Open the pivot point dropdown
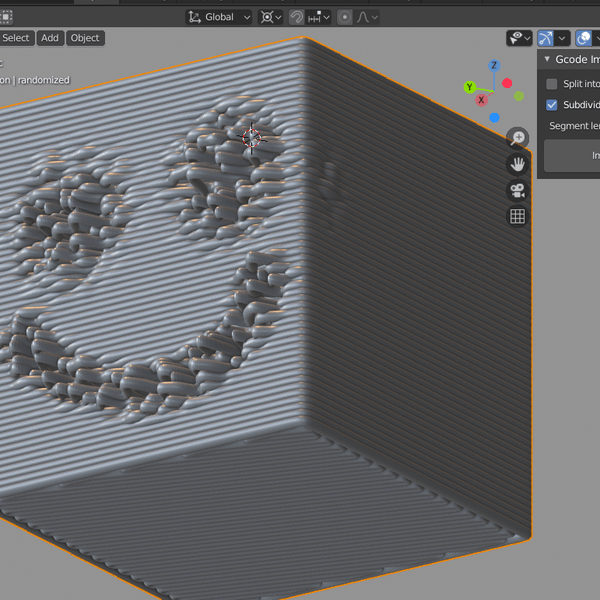The width and height of the screenshot is (600, 600). (271, 17)
